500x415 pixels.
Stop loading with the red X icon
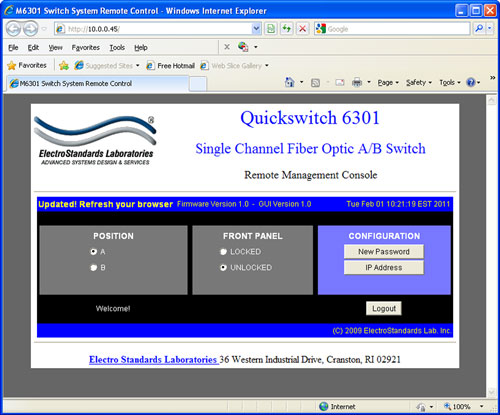[302, 29]
